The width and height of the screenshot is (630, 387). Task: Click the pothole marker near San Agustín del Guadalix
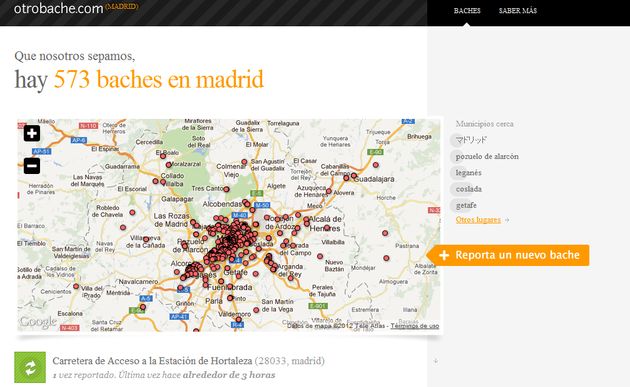coord(244,162)
